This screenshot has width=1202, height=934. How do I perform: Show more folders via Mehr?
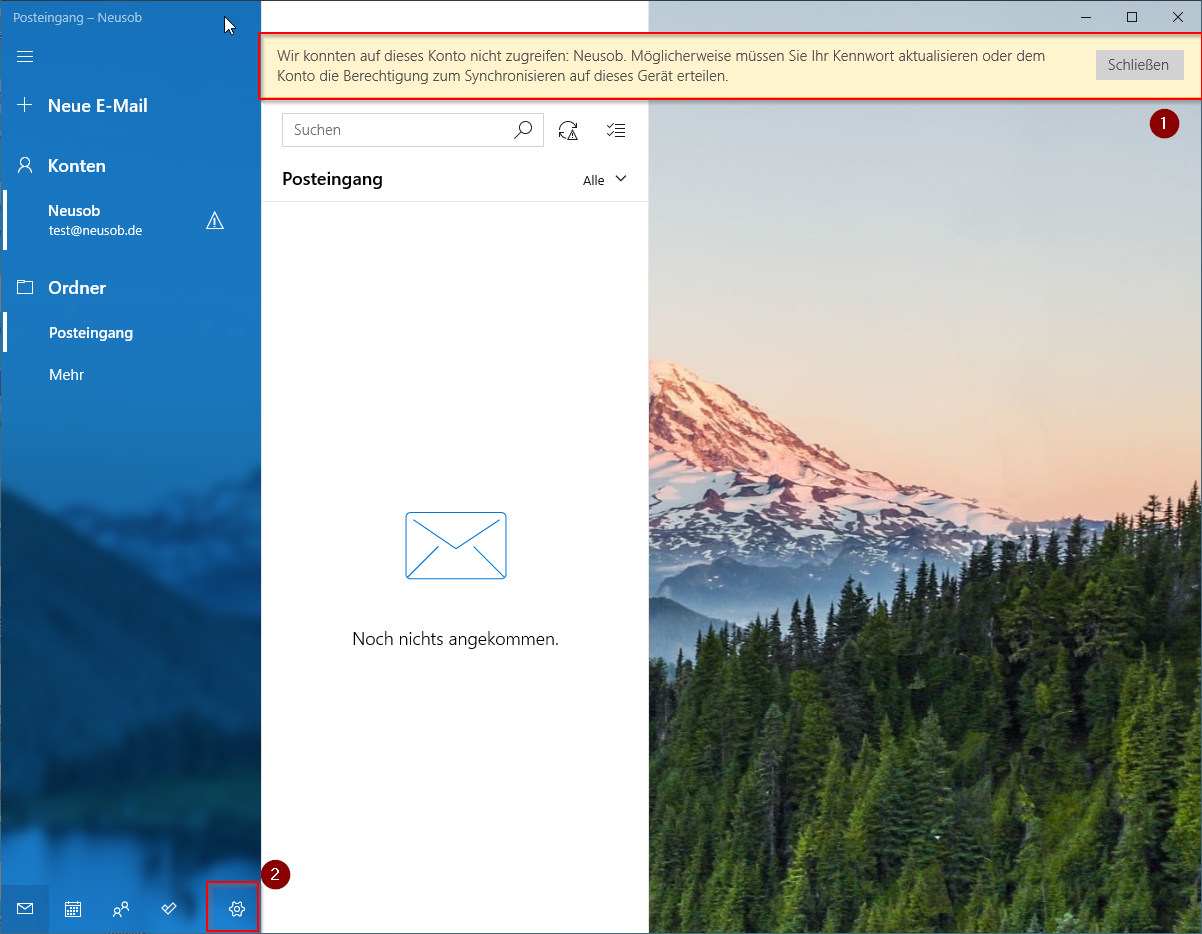pyautogui.click(x=130, y=375)
